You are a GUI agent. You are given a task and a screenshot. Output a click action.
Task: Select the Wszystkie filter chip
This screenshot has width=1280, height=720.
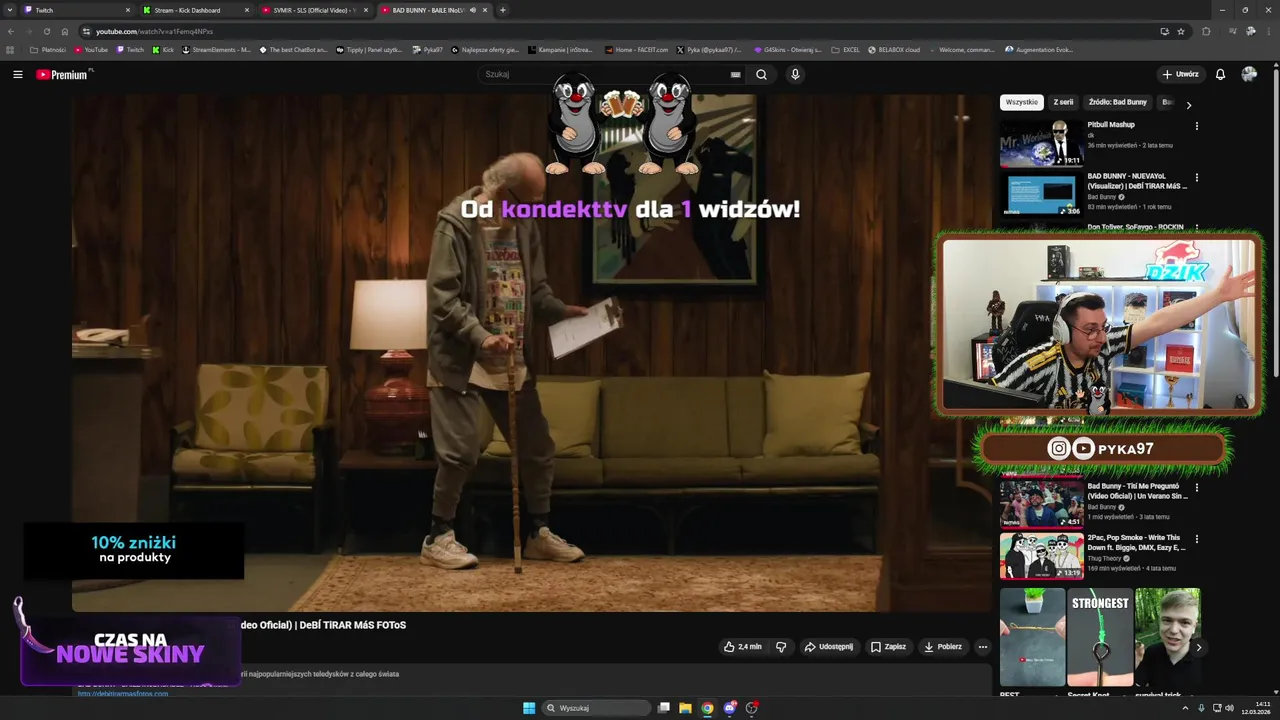coord(1022,102)
